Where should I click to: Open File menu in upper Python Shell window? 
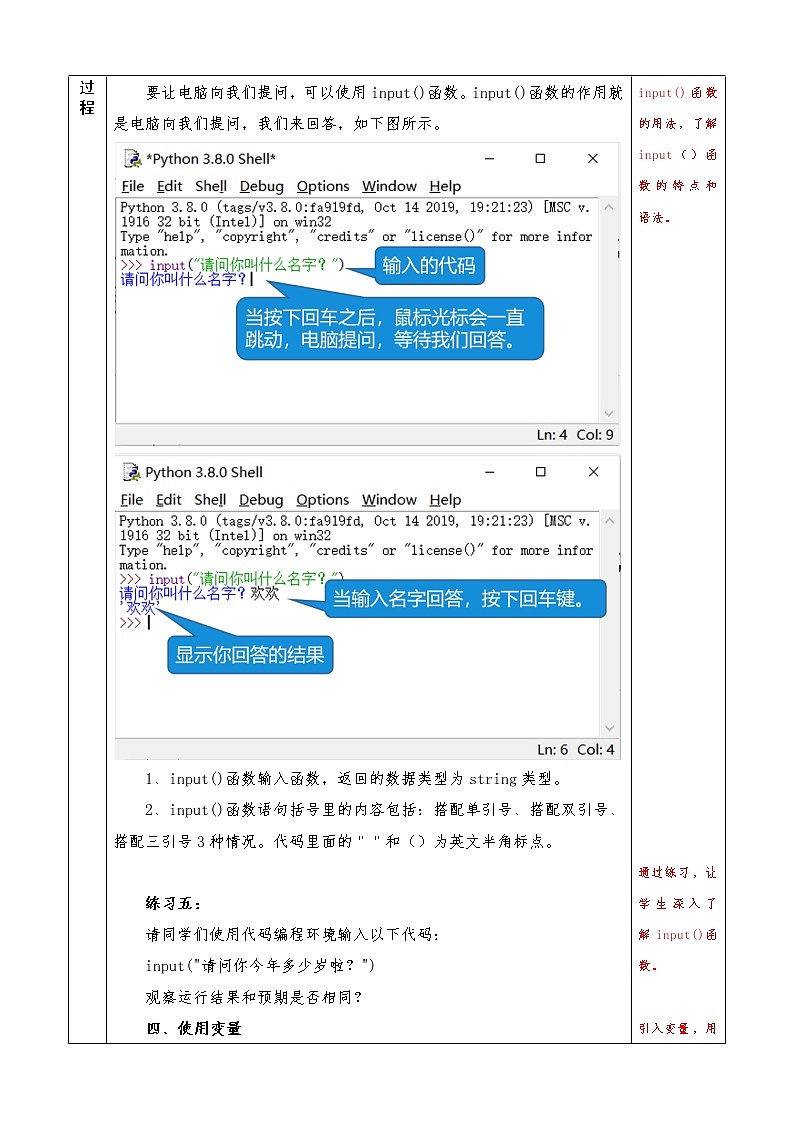(x=132, y=186)
